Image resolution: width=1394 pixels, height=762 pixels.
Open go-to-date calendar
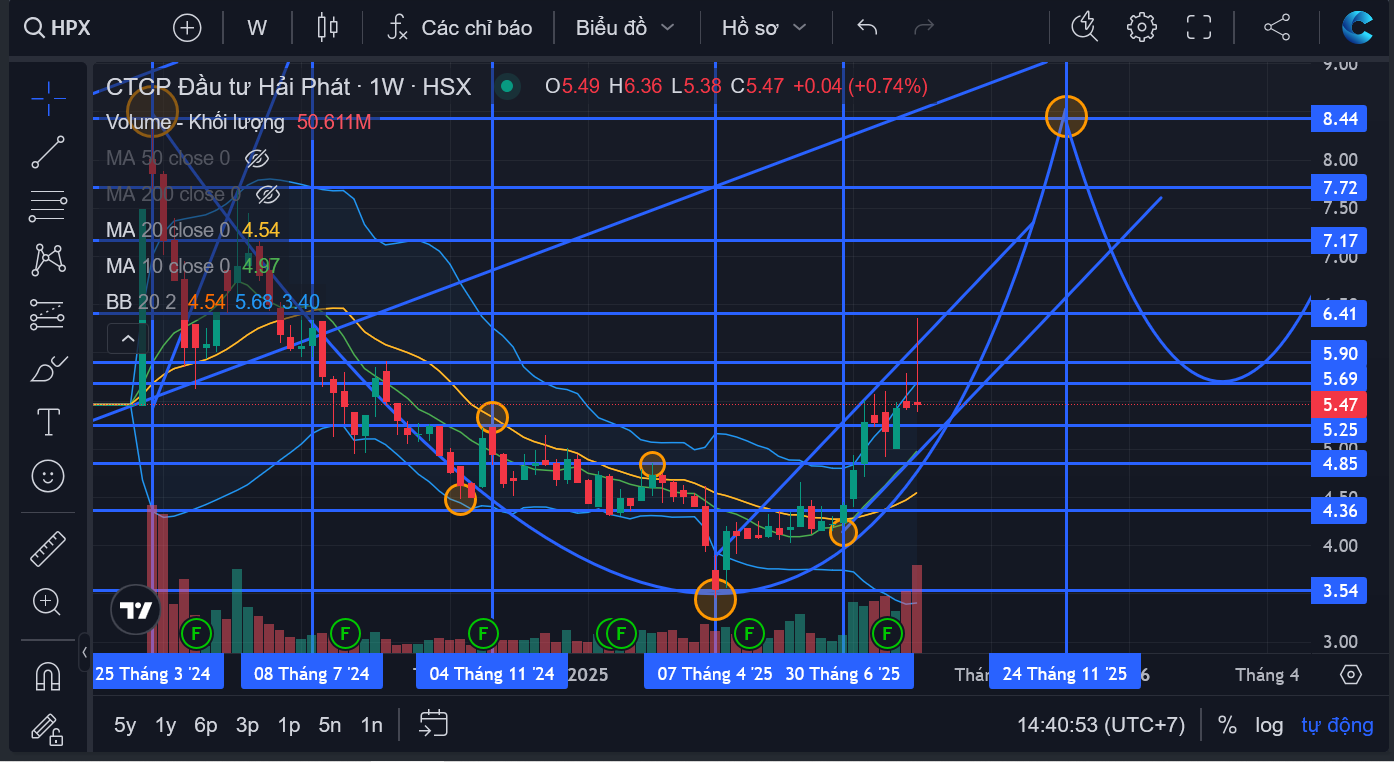(x=433, y=724)
